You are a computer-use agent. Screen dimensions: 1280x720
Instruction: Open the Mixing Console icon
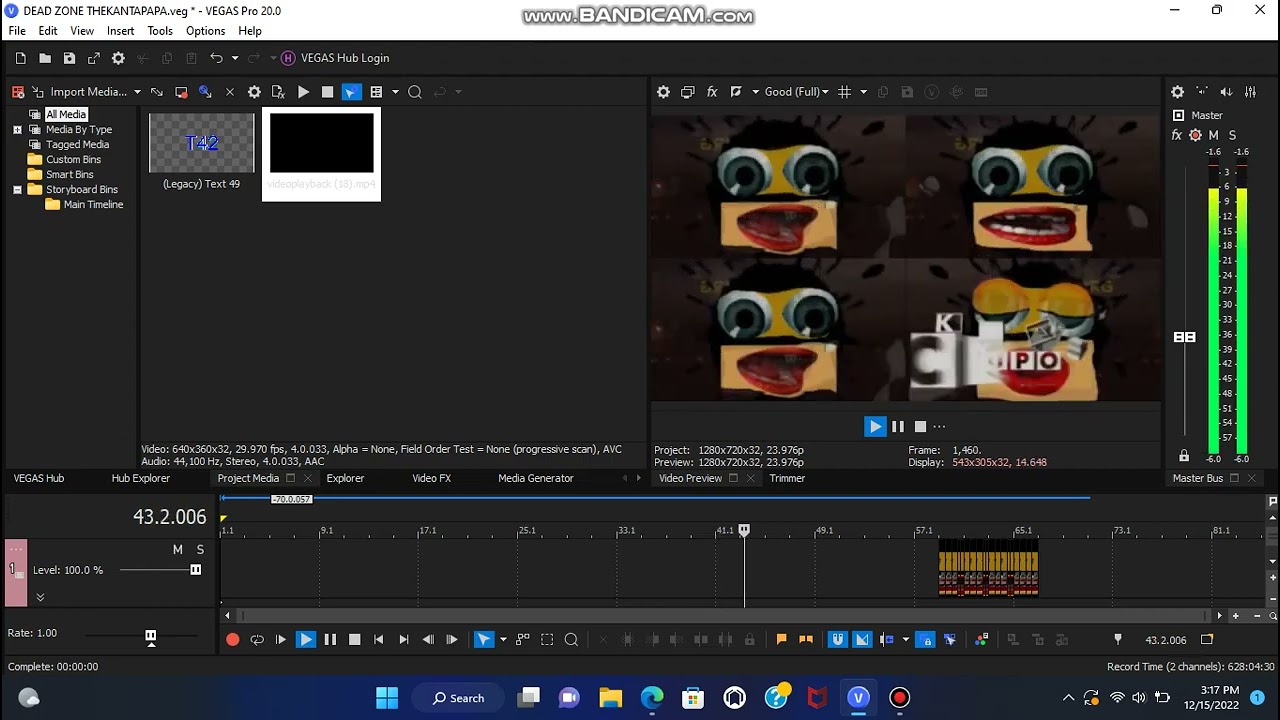pos(1250,92)
